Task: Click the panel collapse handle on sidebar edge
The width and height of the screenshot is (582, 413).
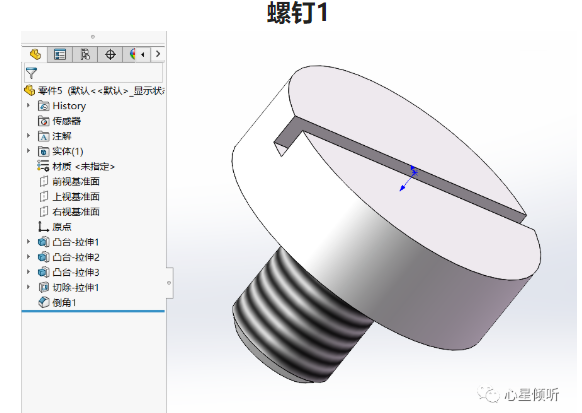Action: pos(170,283)
